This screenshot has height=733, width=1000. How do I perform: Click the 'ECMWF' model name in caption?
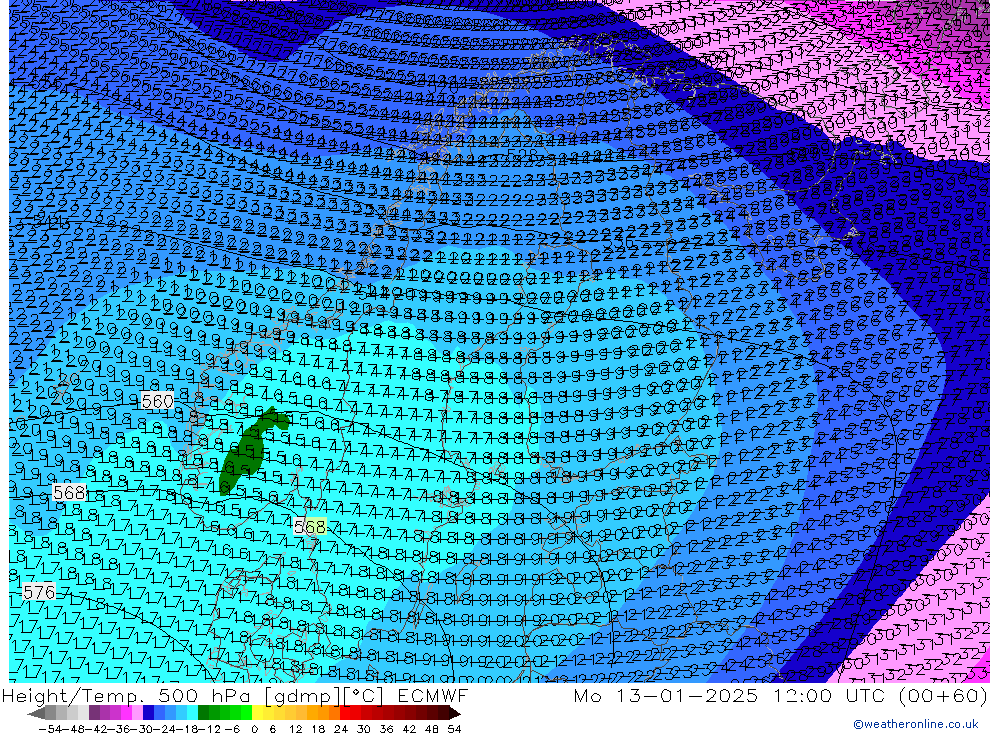[432, 695]
